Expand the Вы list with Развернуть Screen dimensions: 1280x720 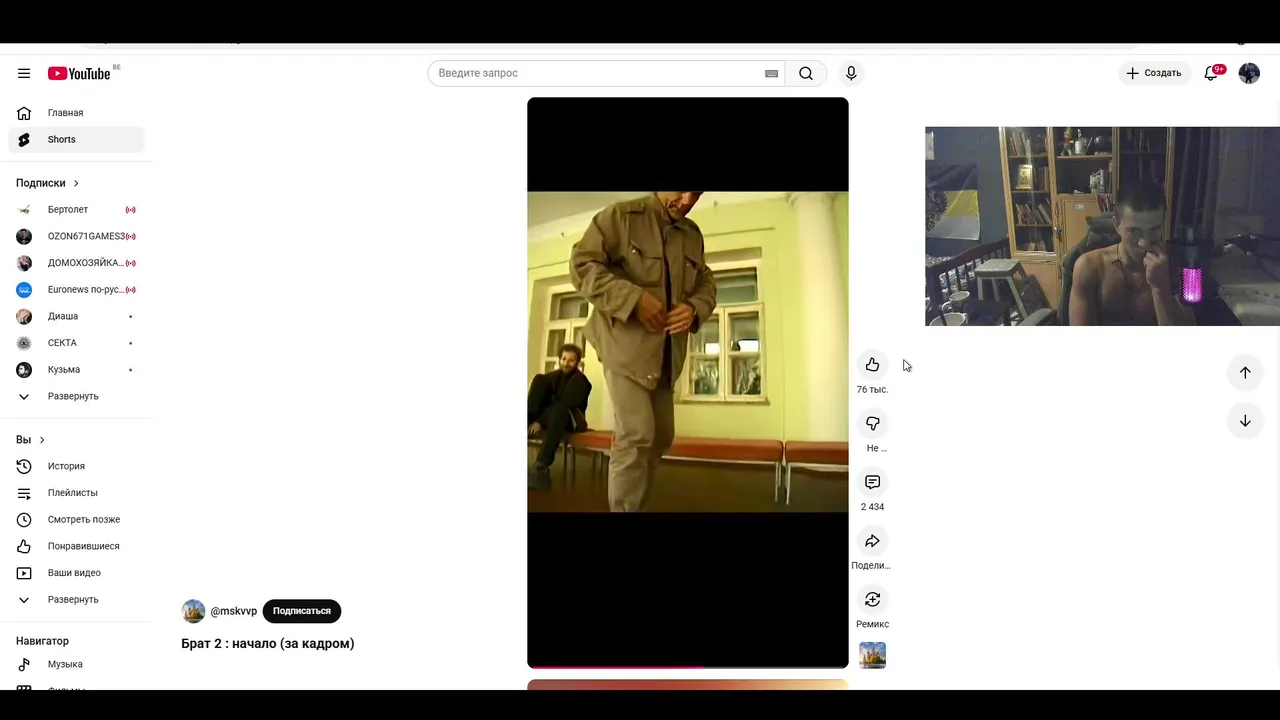76,599
